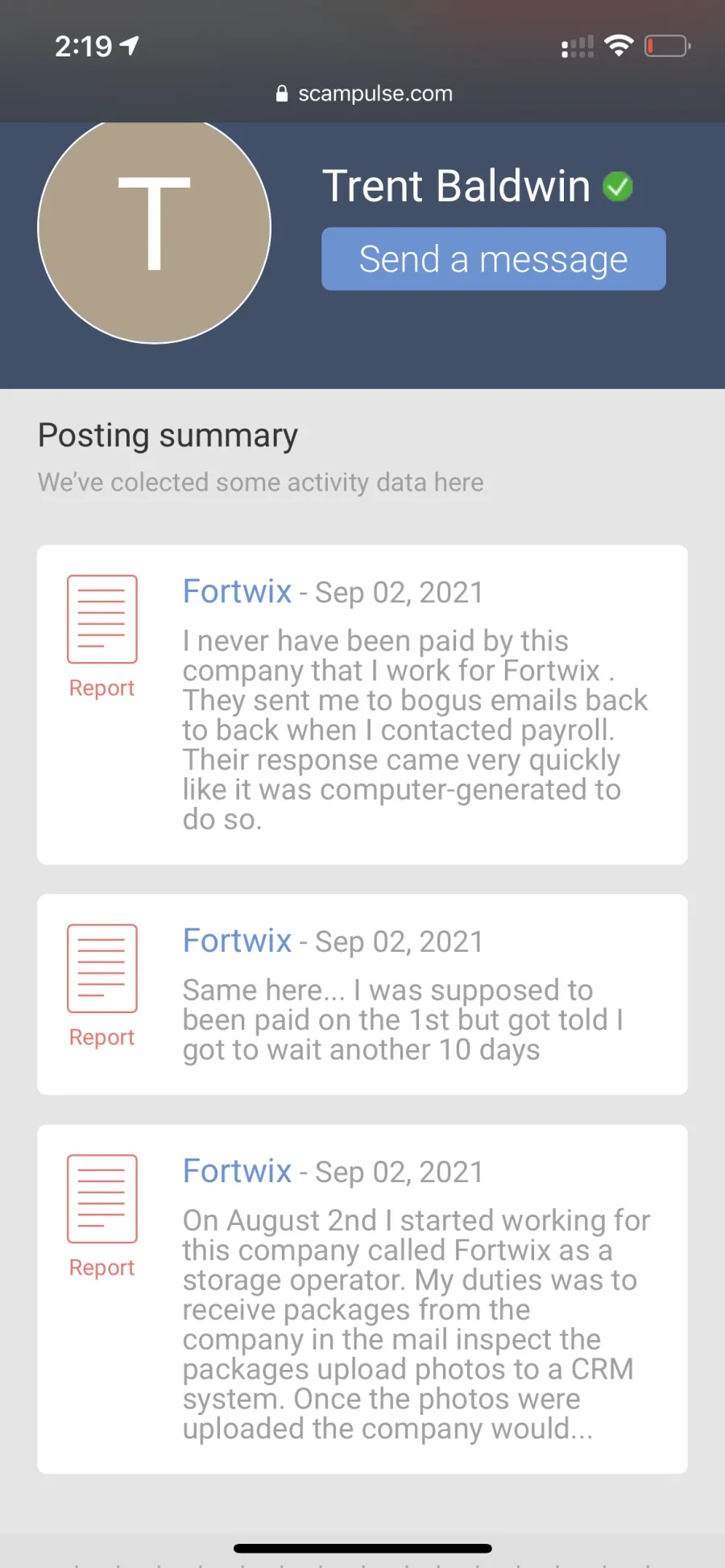The image size is (725, 1568).
Task: Tap the Report label under third post icon
Action: tap(101, 1268)
